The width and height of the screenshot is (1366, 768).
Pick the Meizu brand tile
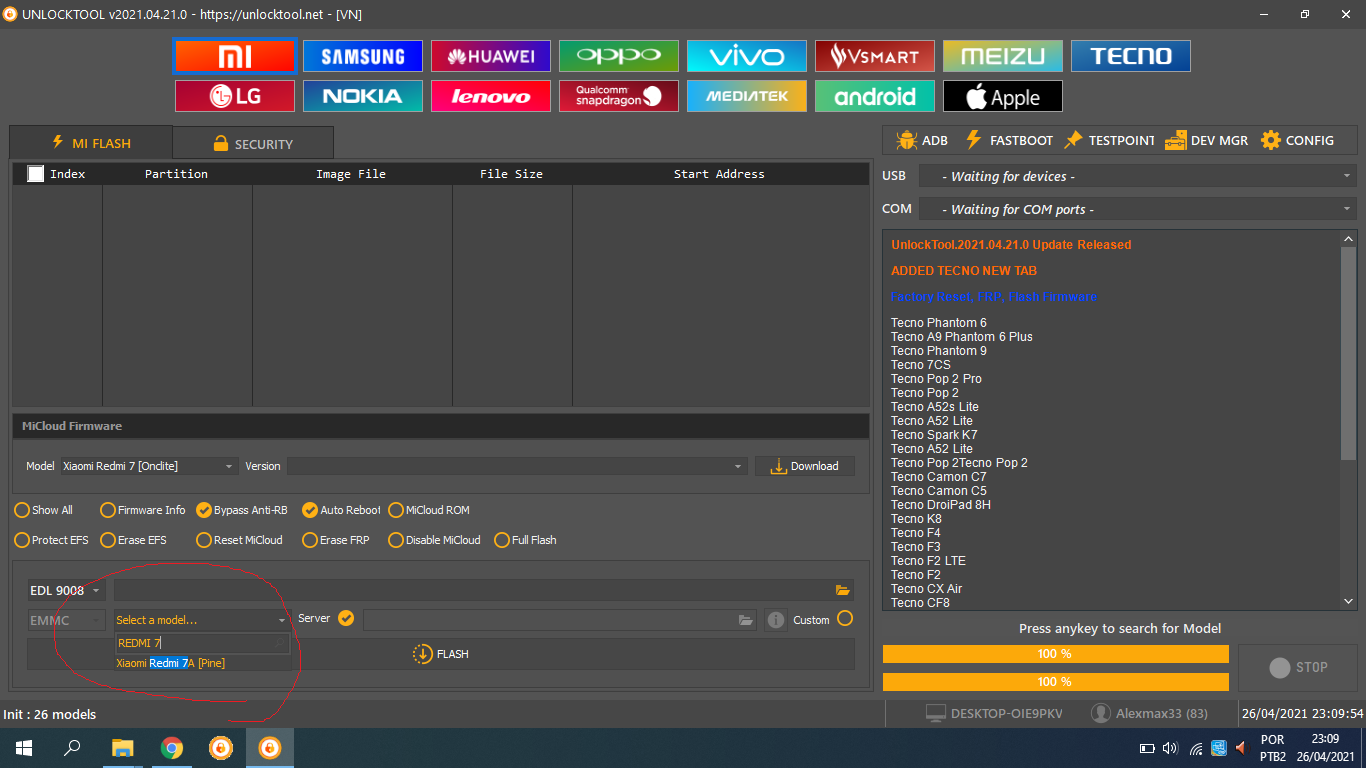click(x=1003, y=56)
